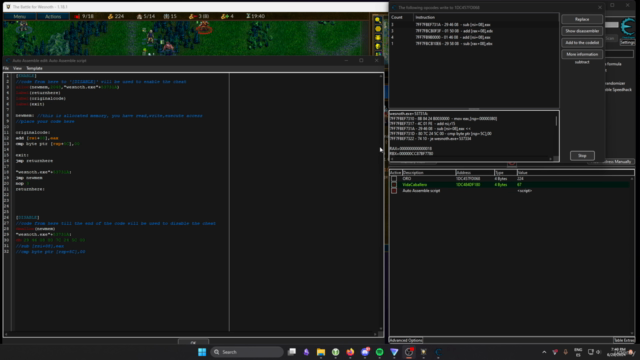Click the units count 15 indicator
This screenshot has width=640, height=360.
(x=170, y=16)
